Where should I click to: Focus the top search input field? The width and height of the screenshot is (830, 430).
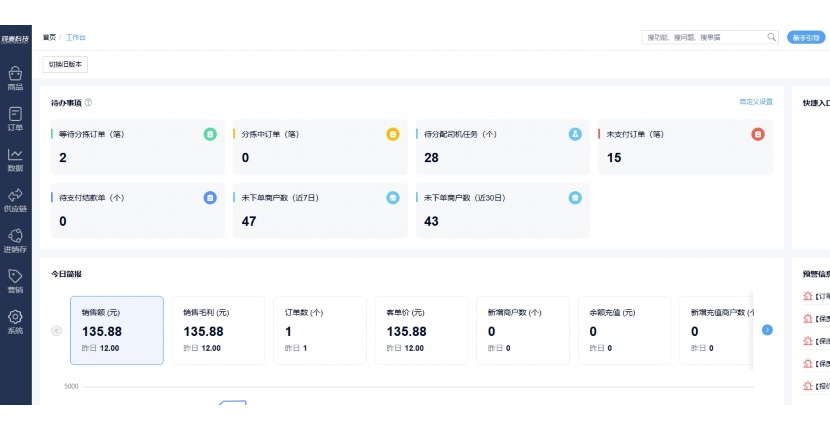[x=704, y=37]
